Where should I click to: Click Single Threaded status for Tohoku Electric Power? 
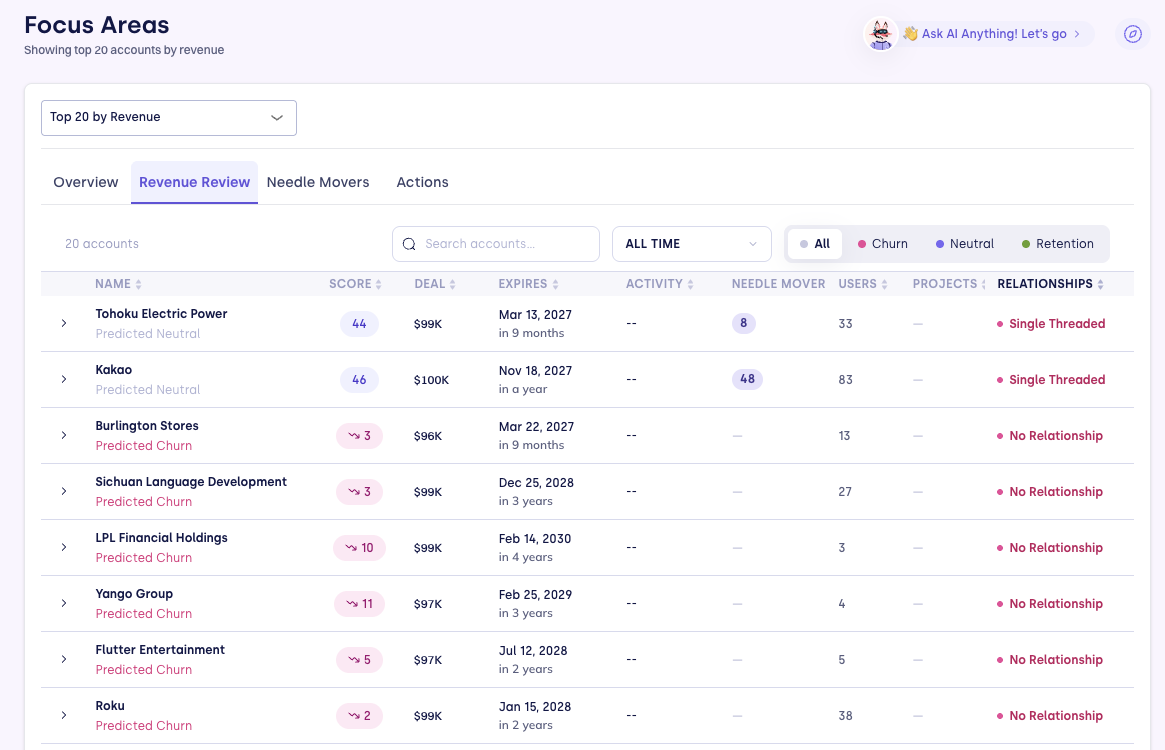pos(1051,324)
